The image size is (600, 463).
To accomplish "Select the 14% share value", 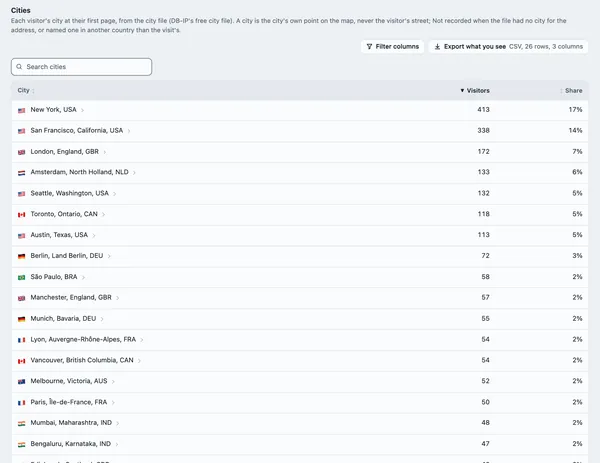I will point(576,130).
